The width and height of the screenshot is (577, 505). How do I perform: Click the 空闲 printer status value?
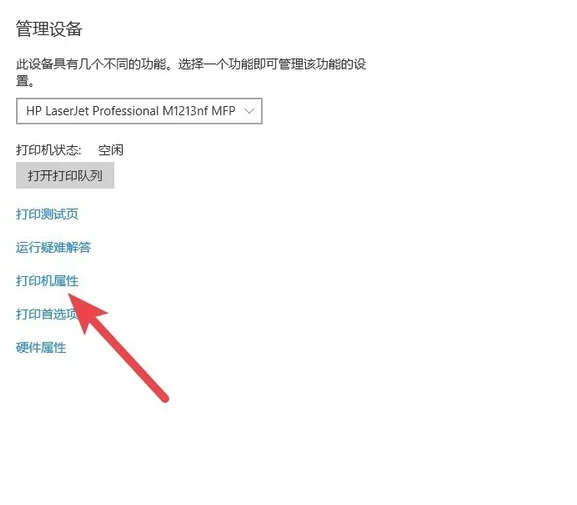tap(111, 150)
